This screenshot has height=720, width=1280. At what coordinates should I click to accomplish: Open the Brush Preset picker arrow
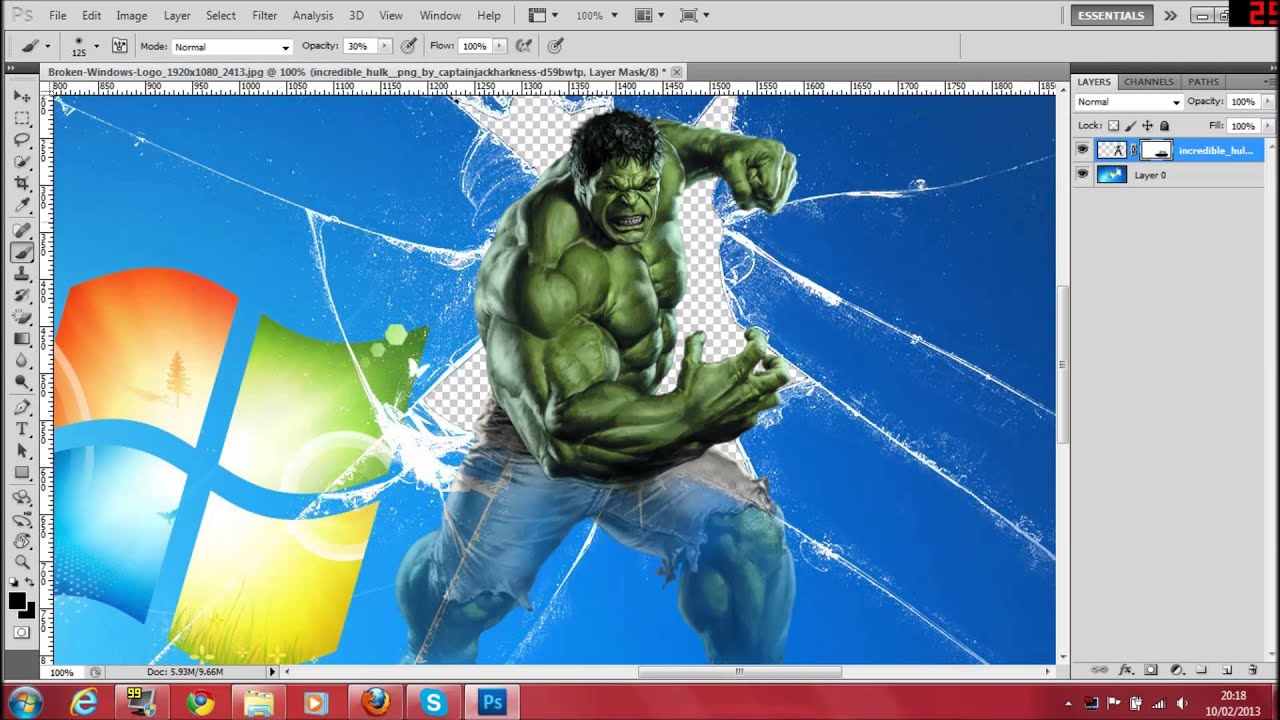click(x=96, y=46)
